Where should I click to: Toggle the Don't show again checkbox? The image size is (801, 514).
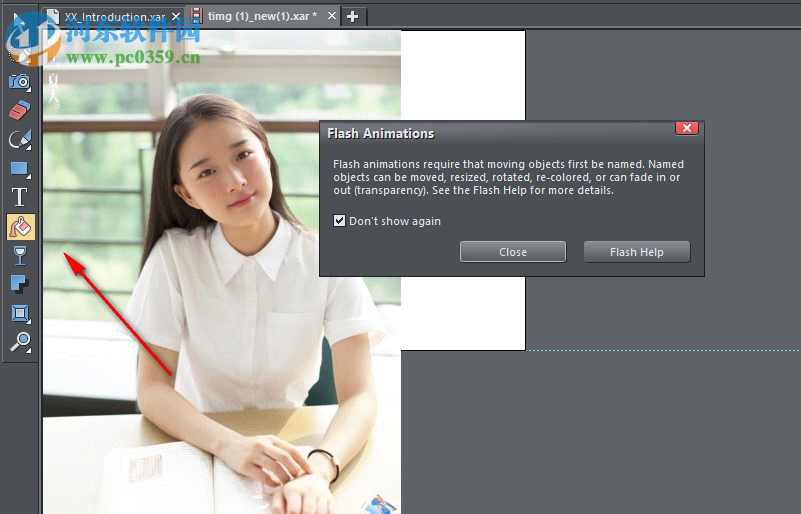(339, 221)
